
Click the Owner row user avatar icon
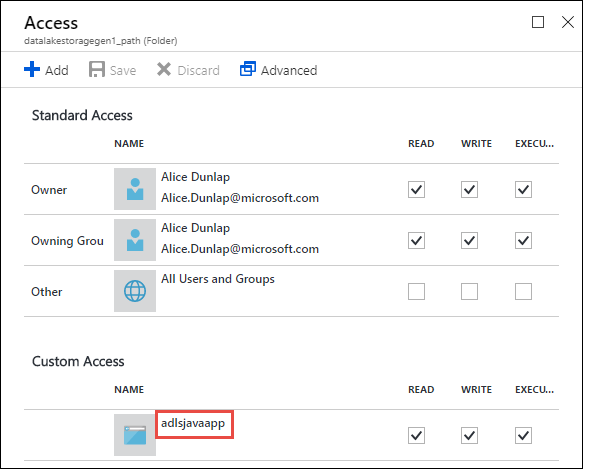(x=135, y=189)
